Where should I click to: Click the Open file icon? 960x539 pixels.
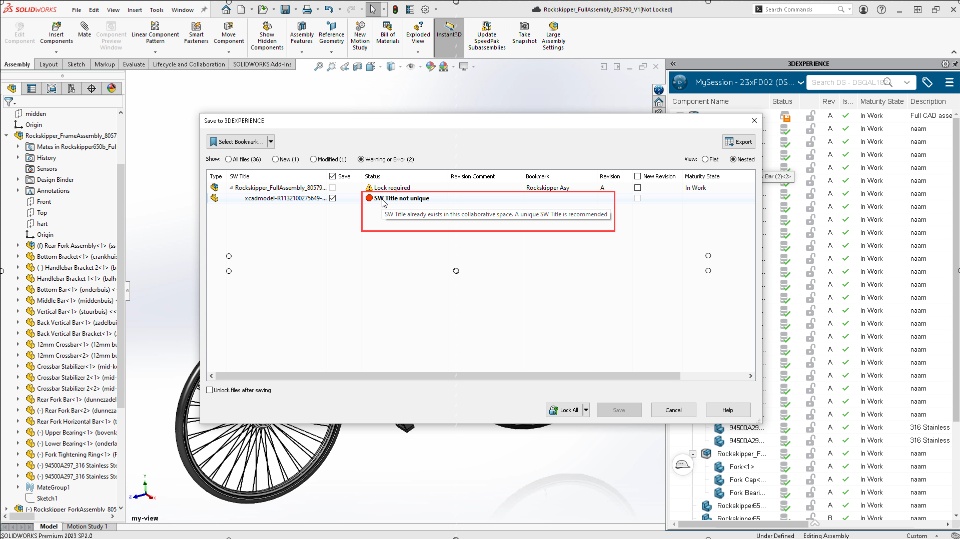coord(263,9)
